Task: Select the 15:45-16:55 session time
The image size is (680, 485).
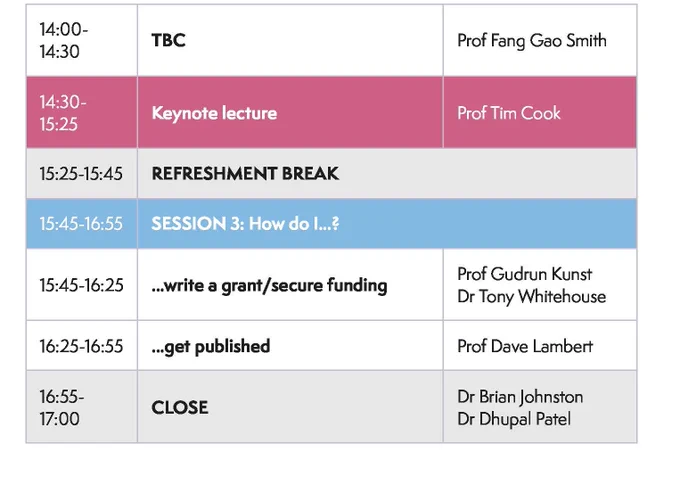Action: (x=81, y=224)
